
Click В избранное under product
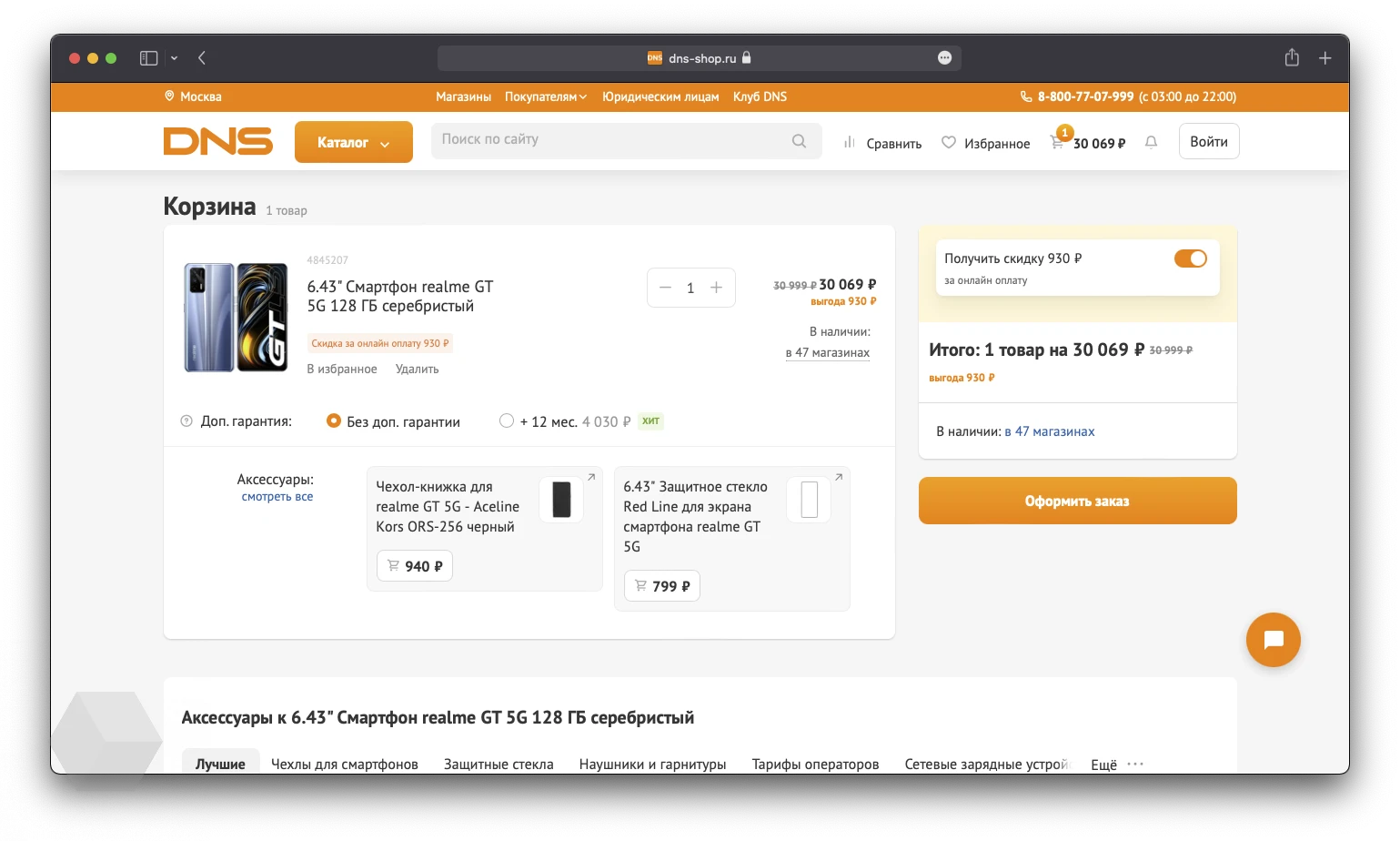click(342, 369)
